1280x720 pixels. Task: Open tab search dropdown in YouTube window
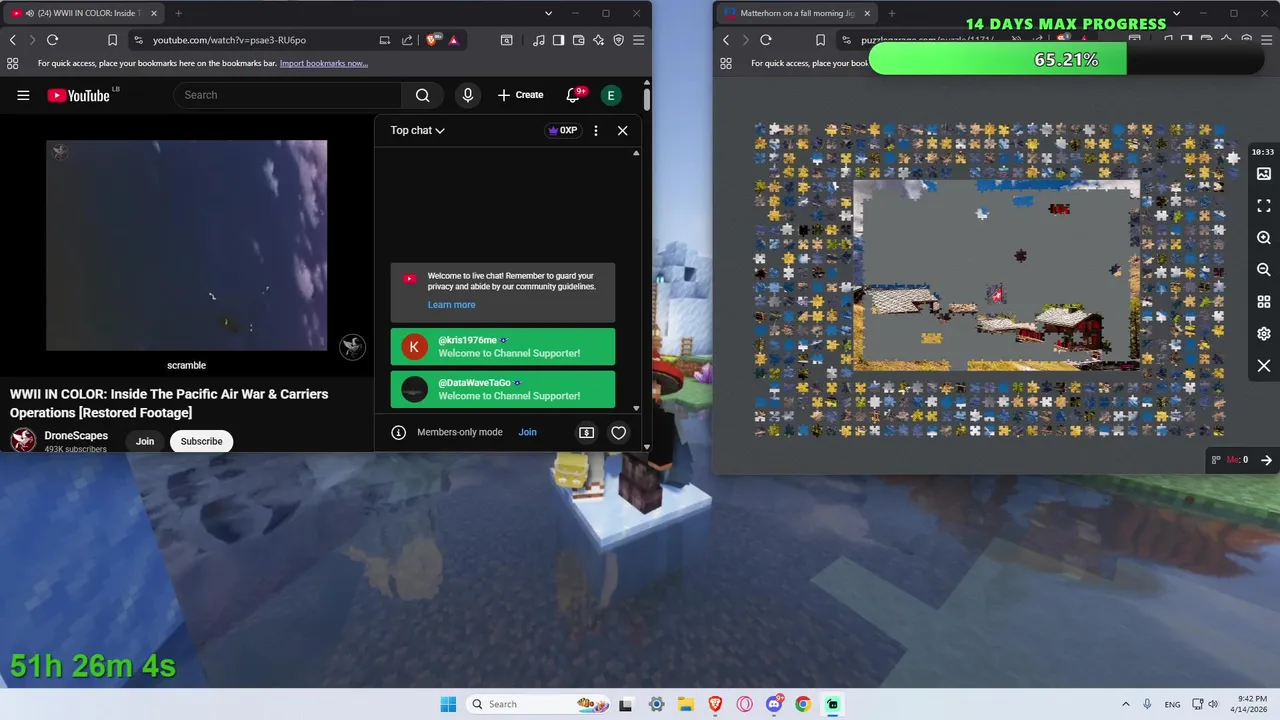pos(548,13)
